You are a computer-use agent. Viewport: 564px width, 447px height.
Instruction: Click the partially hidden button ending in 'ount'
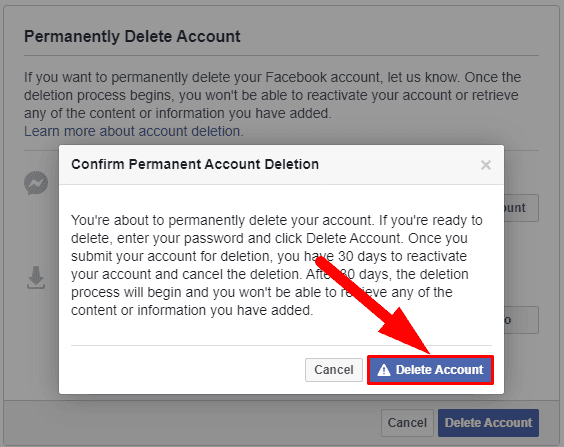[x=521, y=208]
